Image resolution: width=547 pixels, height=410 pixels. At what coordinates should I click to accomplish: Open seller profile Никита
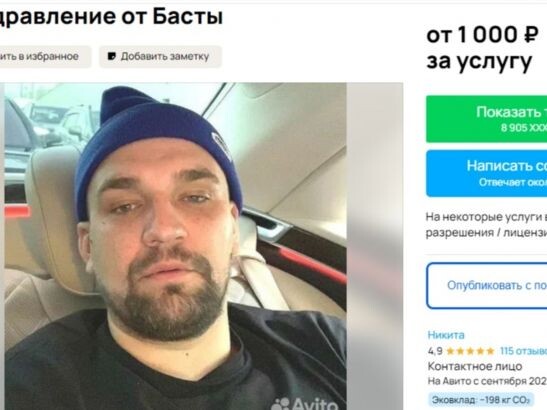[x=446, y=335]
